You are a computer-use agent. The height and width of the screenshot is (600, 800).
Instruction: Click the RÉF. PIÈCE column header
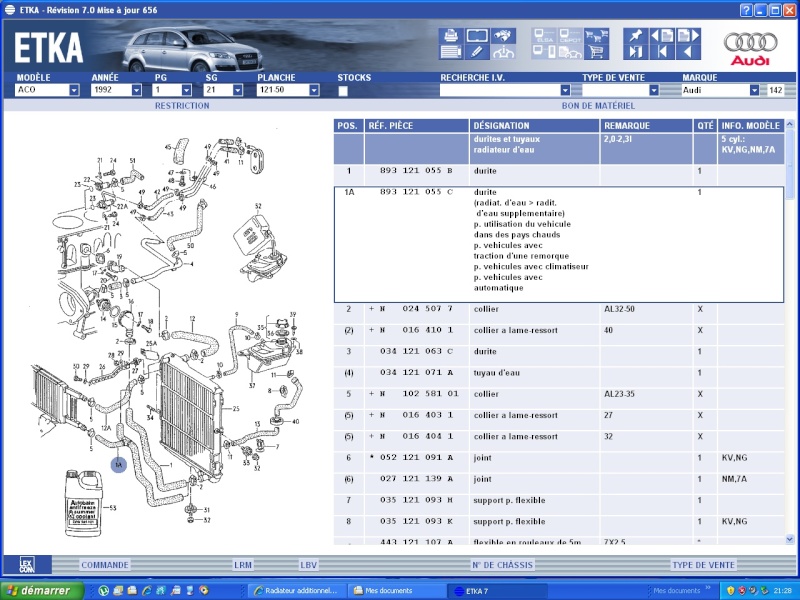(x=416, y=126)
